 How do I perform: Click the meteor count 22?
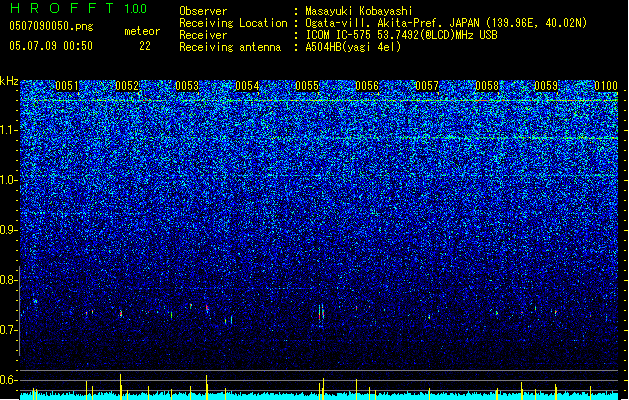click(x=145, y=46)
